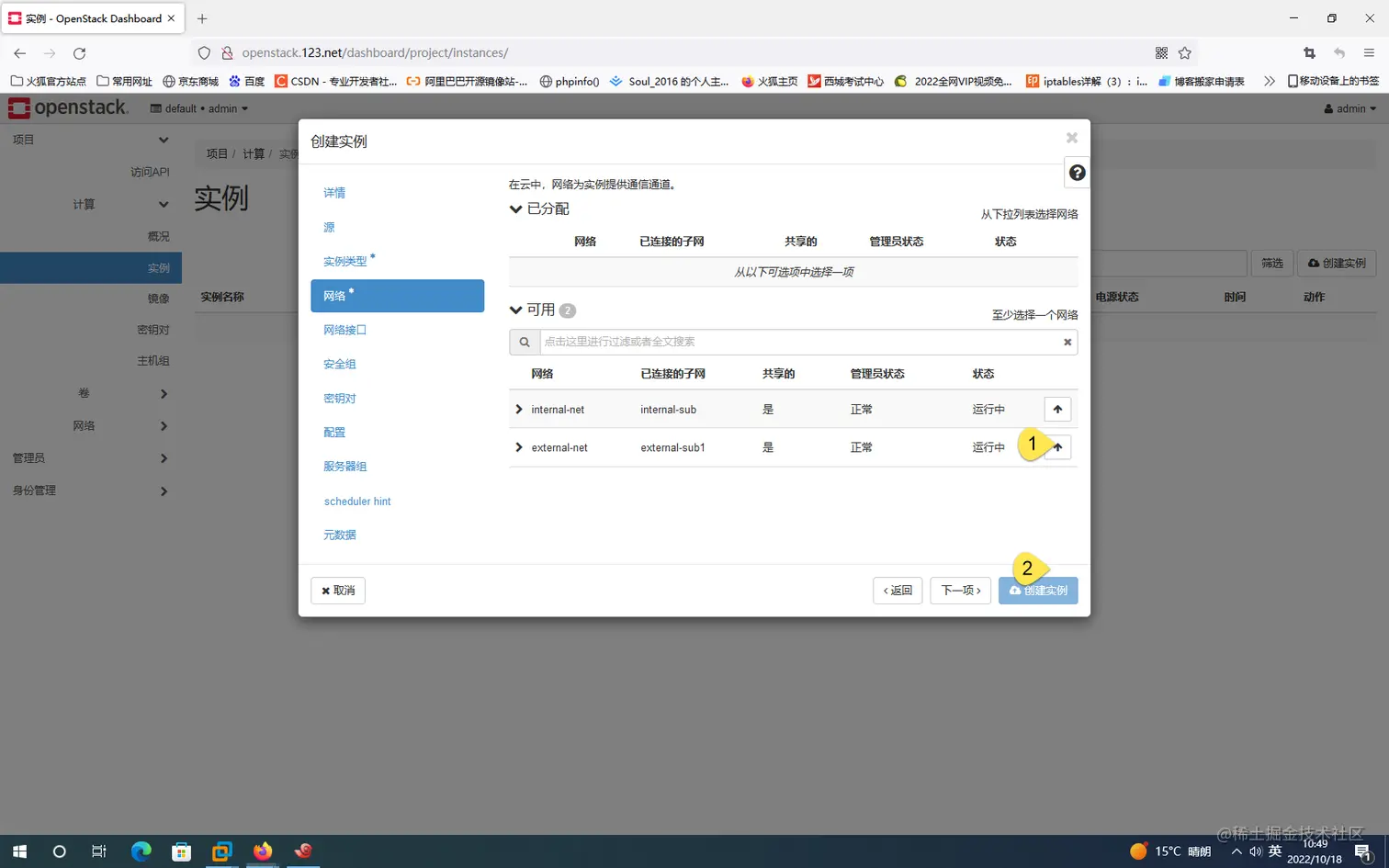Open the CSDN bookmark
Image resolution: width=1389 pixels, height=868 pixels.
tap(336, 81)
